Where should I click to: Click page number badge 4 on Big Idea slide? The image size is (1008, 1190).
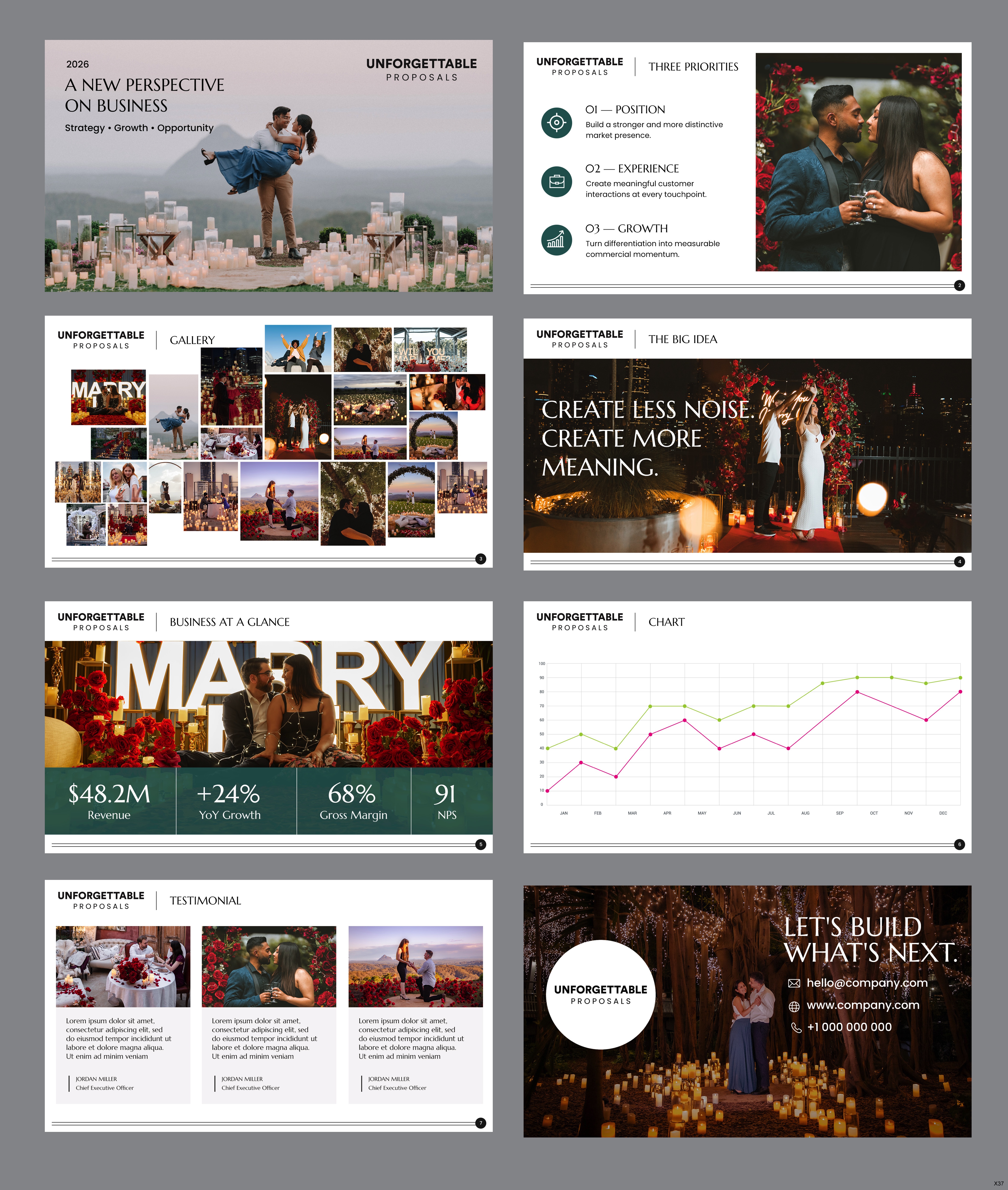click(959, 562)
